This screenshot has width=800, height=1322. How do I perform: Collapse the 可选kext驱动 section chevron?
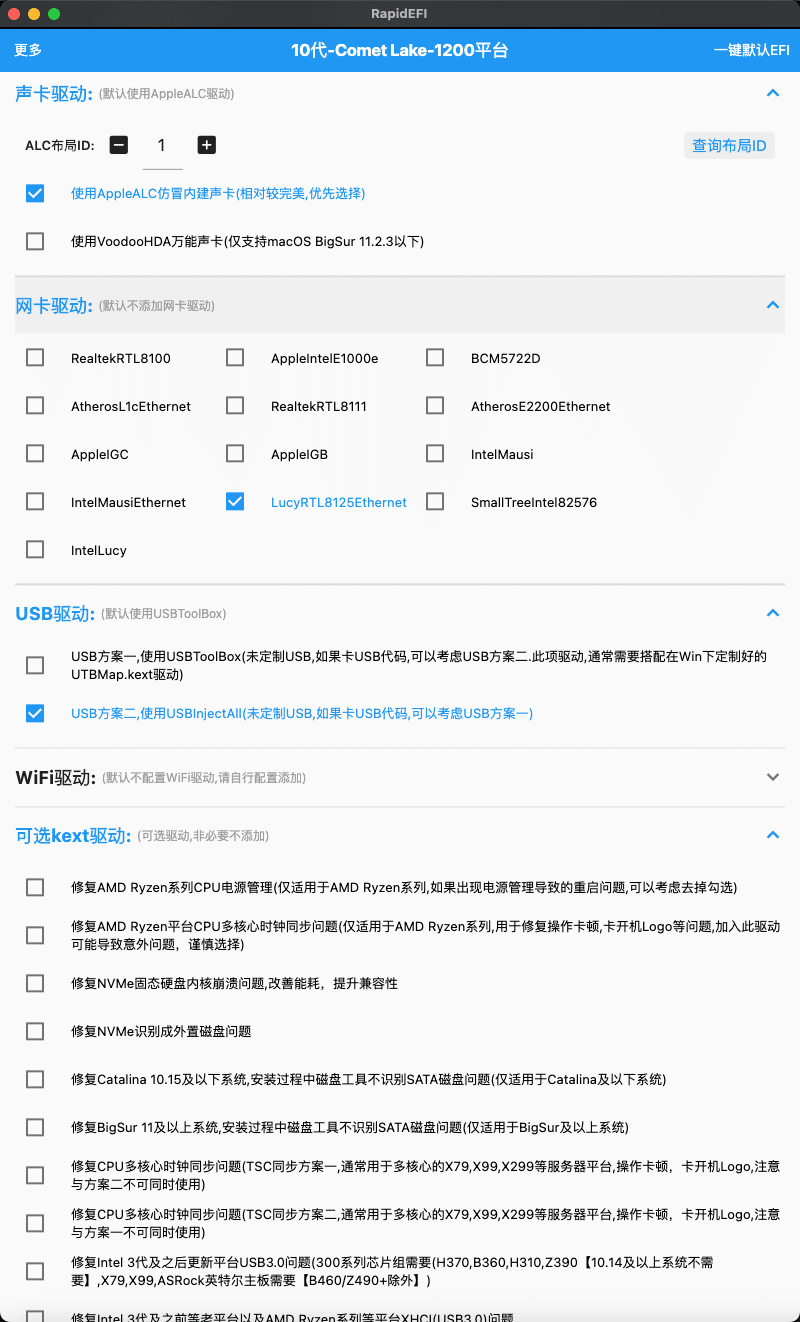772,835
